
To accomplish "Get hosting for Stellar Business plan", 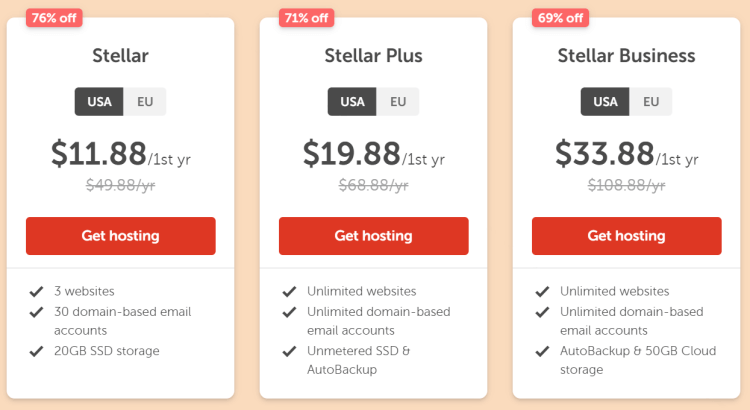I will point(627,236).
